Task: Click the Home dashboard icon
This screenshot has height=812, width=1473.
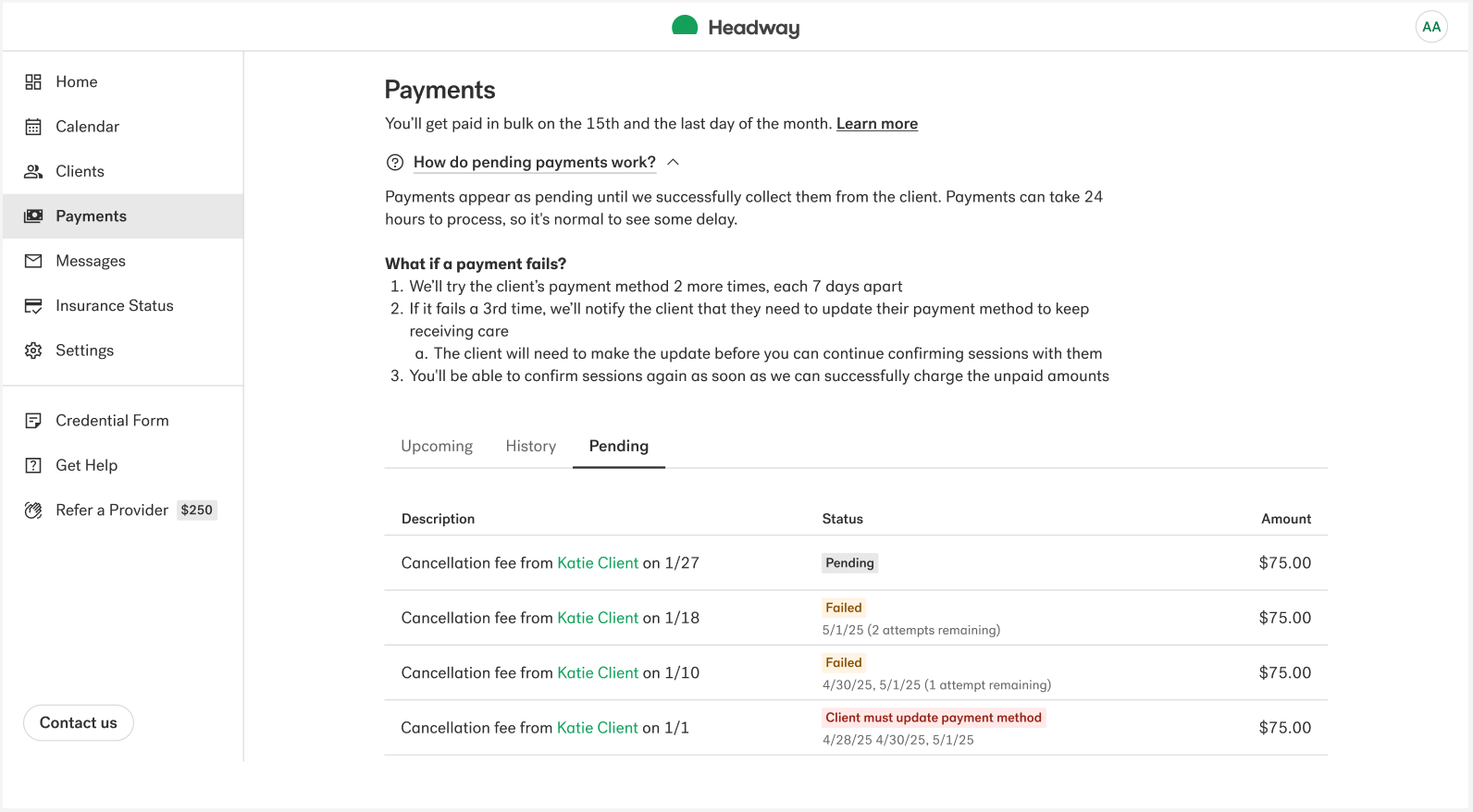Action: (x=33, y=82)
